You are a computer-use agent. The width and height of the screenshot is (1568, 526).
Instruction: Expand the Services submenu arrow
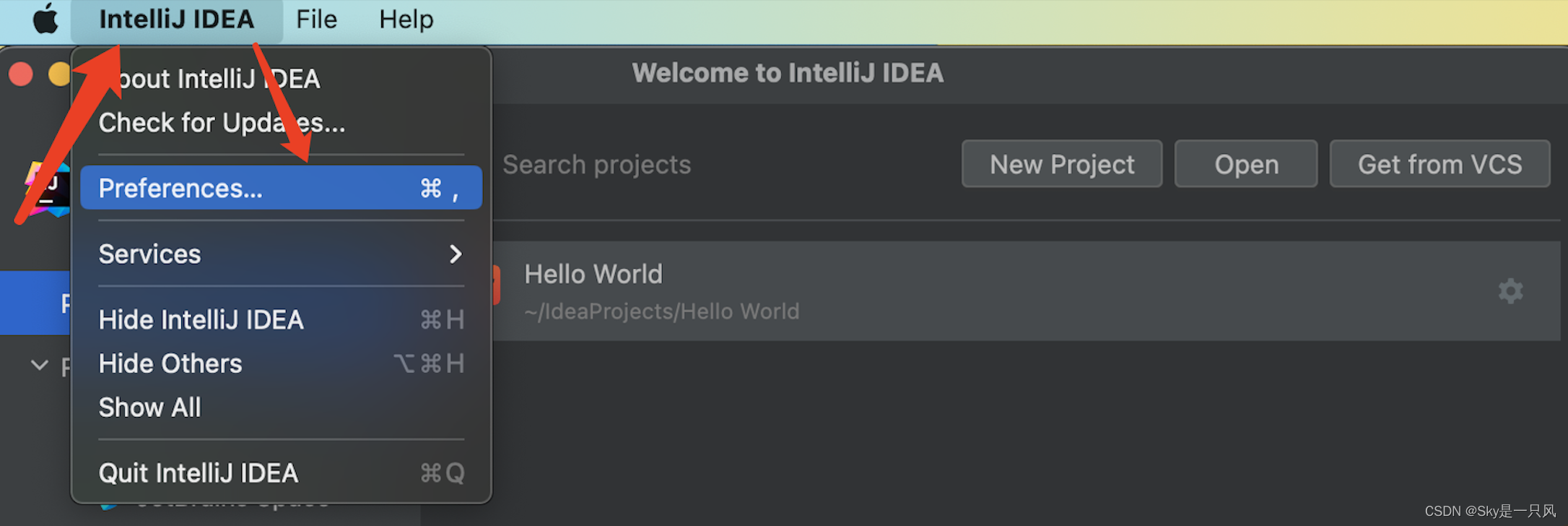455,254
